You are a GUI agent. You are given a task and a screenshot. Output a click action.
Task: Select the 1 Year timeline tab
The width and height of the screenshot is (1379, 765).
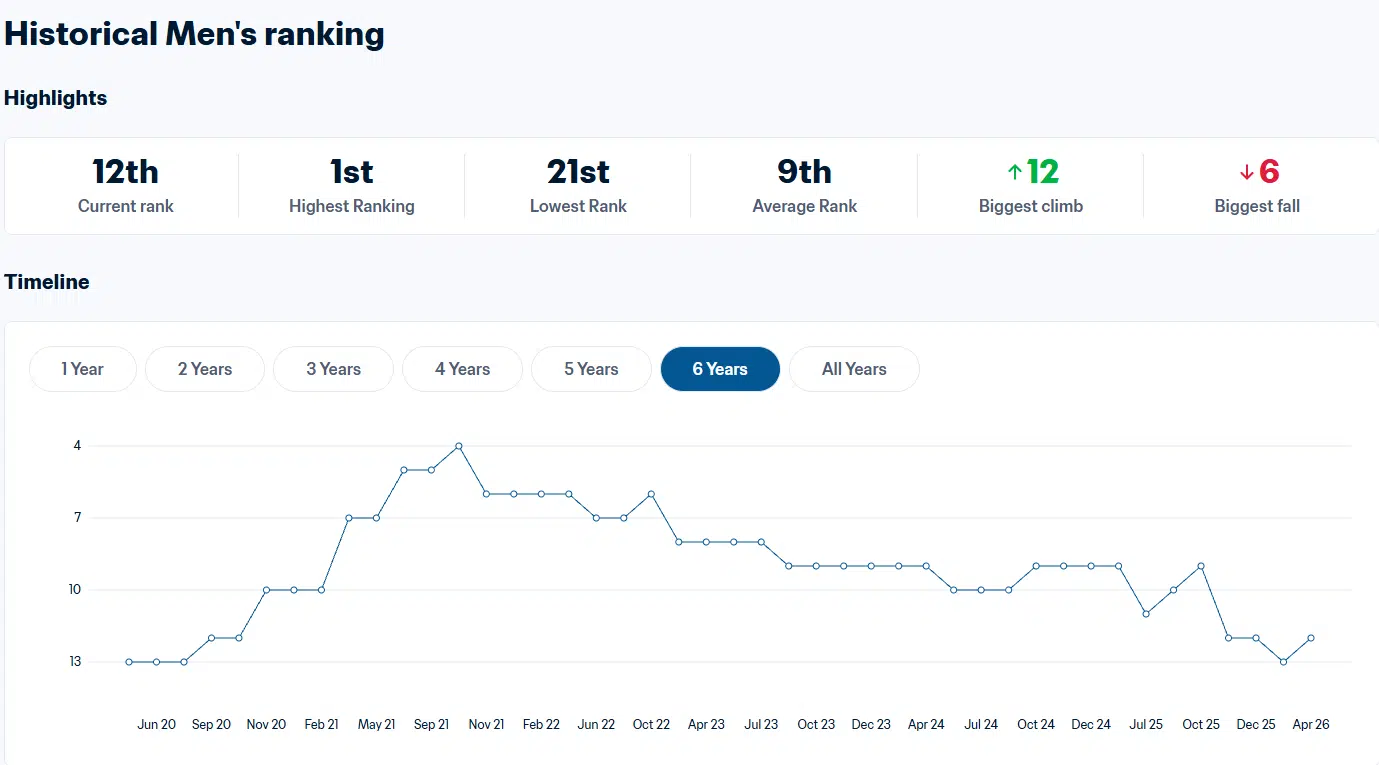coord(83,369)
